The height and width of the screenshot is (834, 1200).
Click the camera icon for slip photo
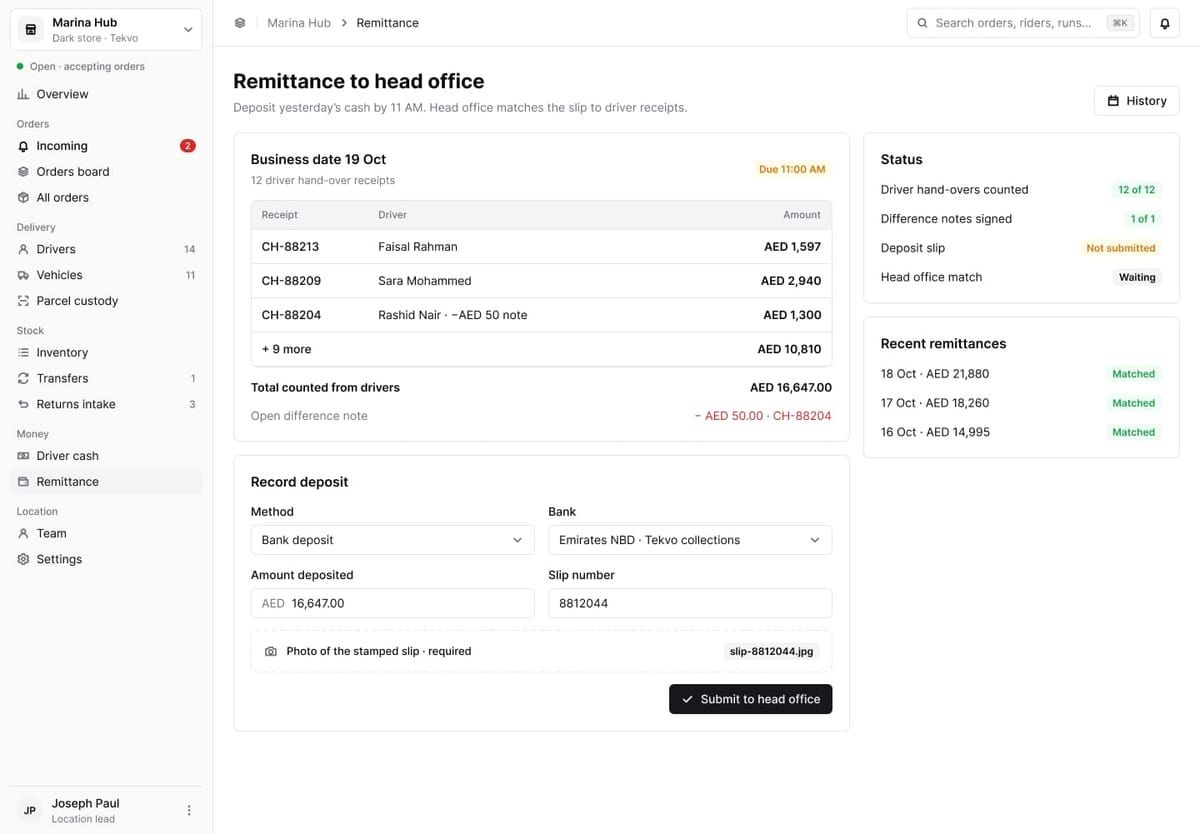point(271,651)
